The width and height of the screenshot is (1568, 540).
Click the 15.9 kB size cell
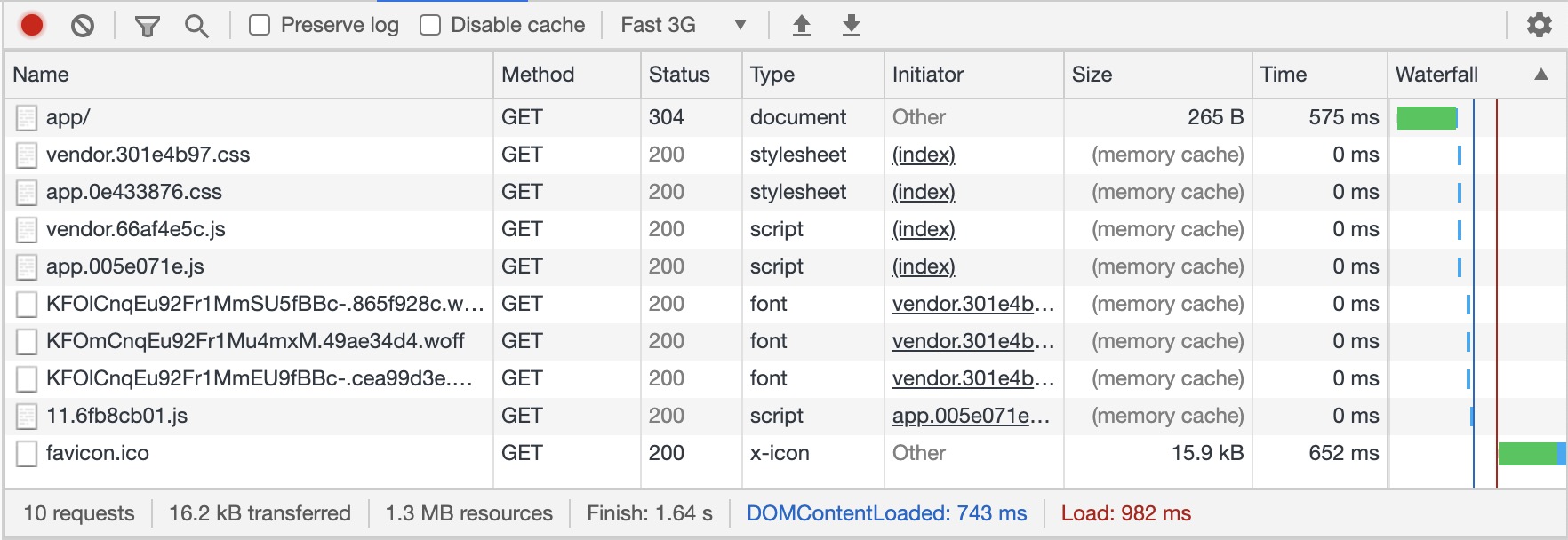[x=1207, y=453]
